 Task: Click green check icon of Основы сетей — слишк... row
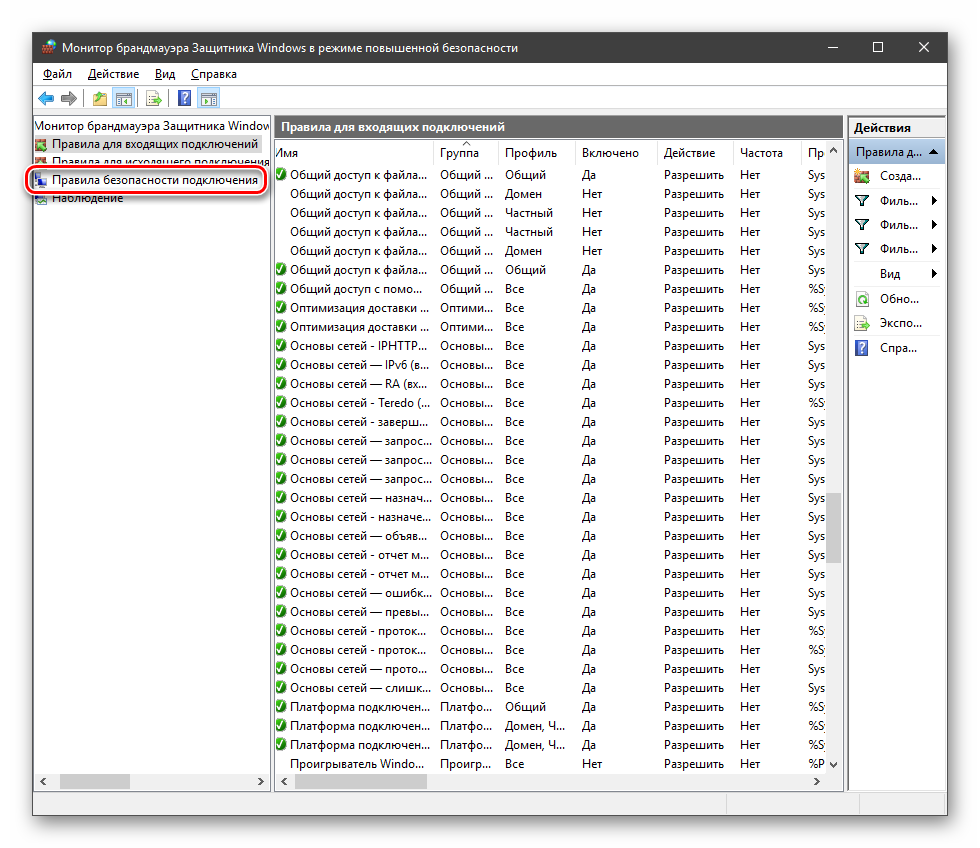(x=281, y=687)
